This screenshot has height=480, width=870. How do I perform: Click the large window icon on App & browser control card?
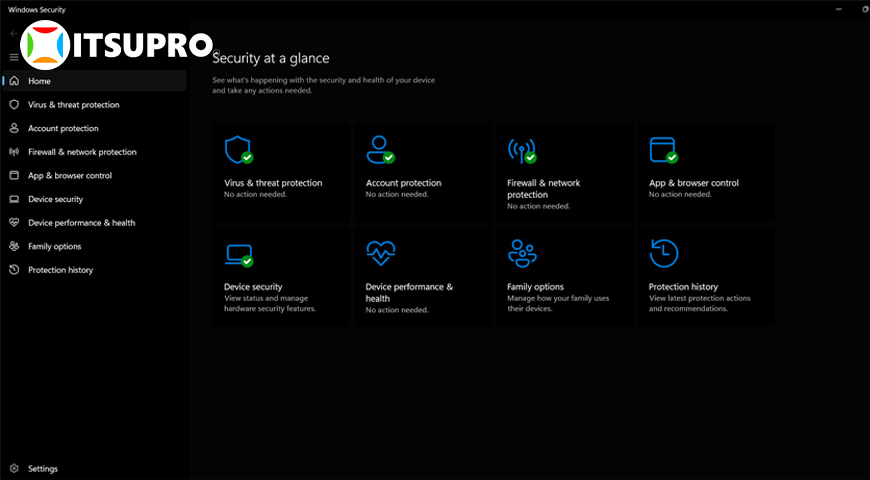(664, 150)
